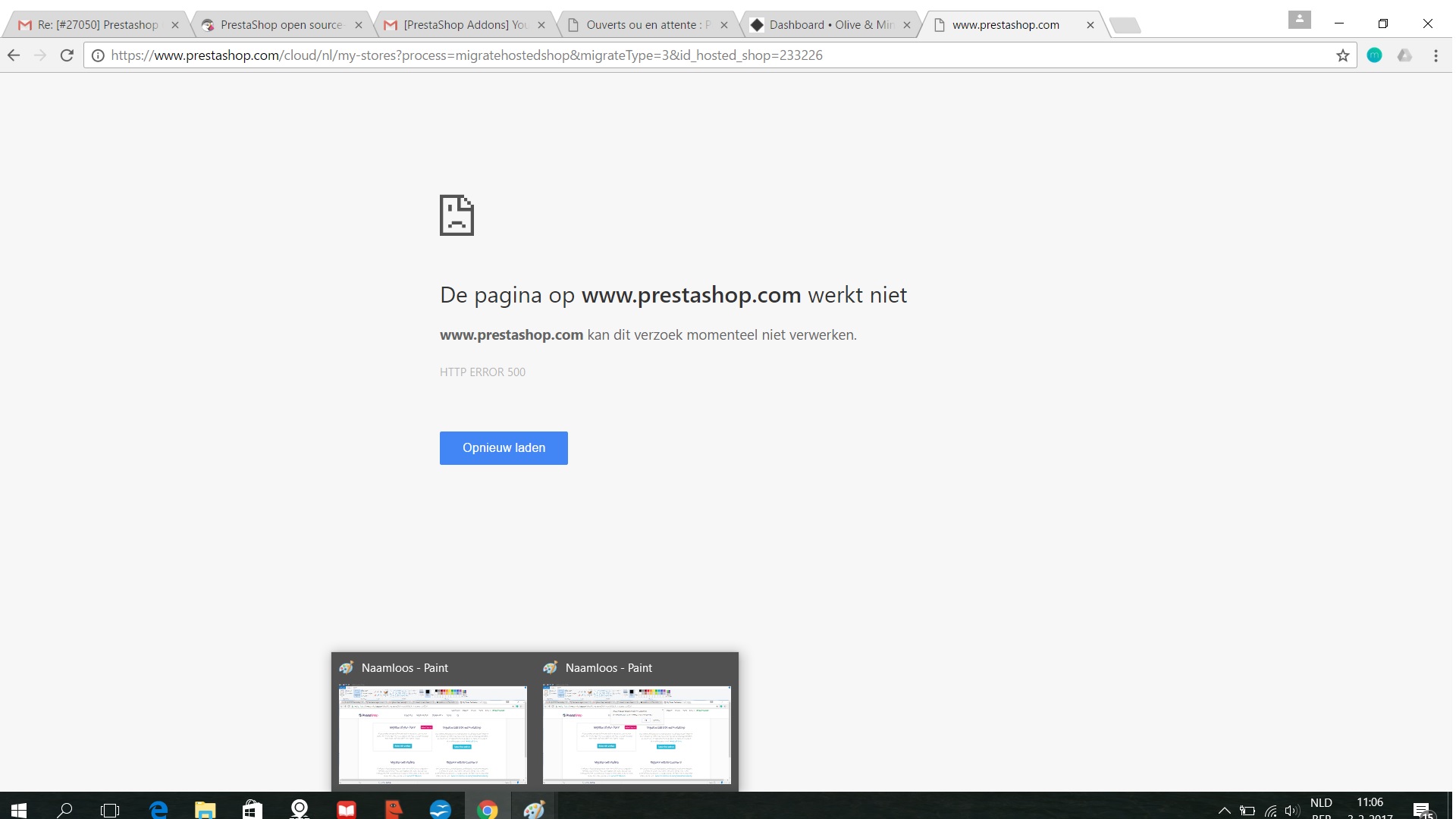Viewport: 1456px width, 819px height.
Task: Open a new tab button
Action: (1125, 26)
